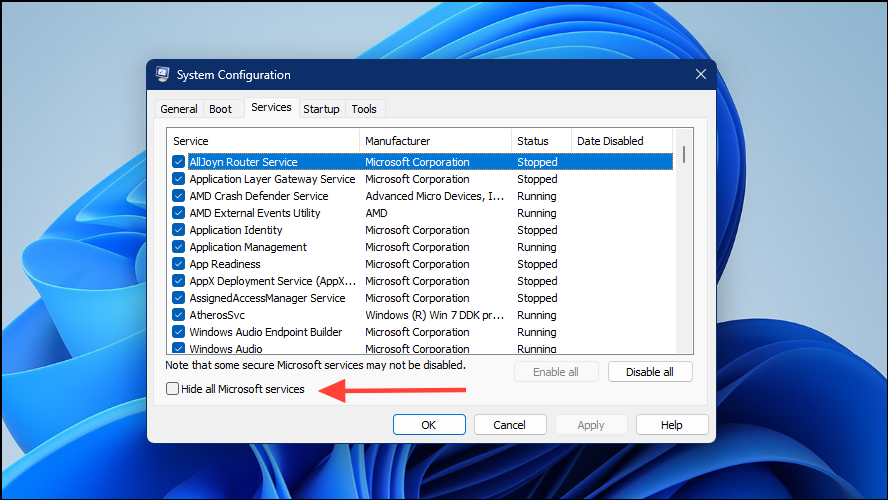888x500 pixels.
Task: Select the AllJoyn Router Service row text
Action: point(244,162)
